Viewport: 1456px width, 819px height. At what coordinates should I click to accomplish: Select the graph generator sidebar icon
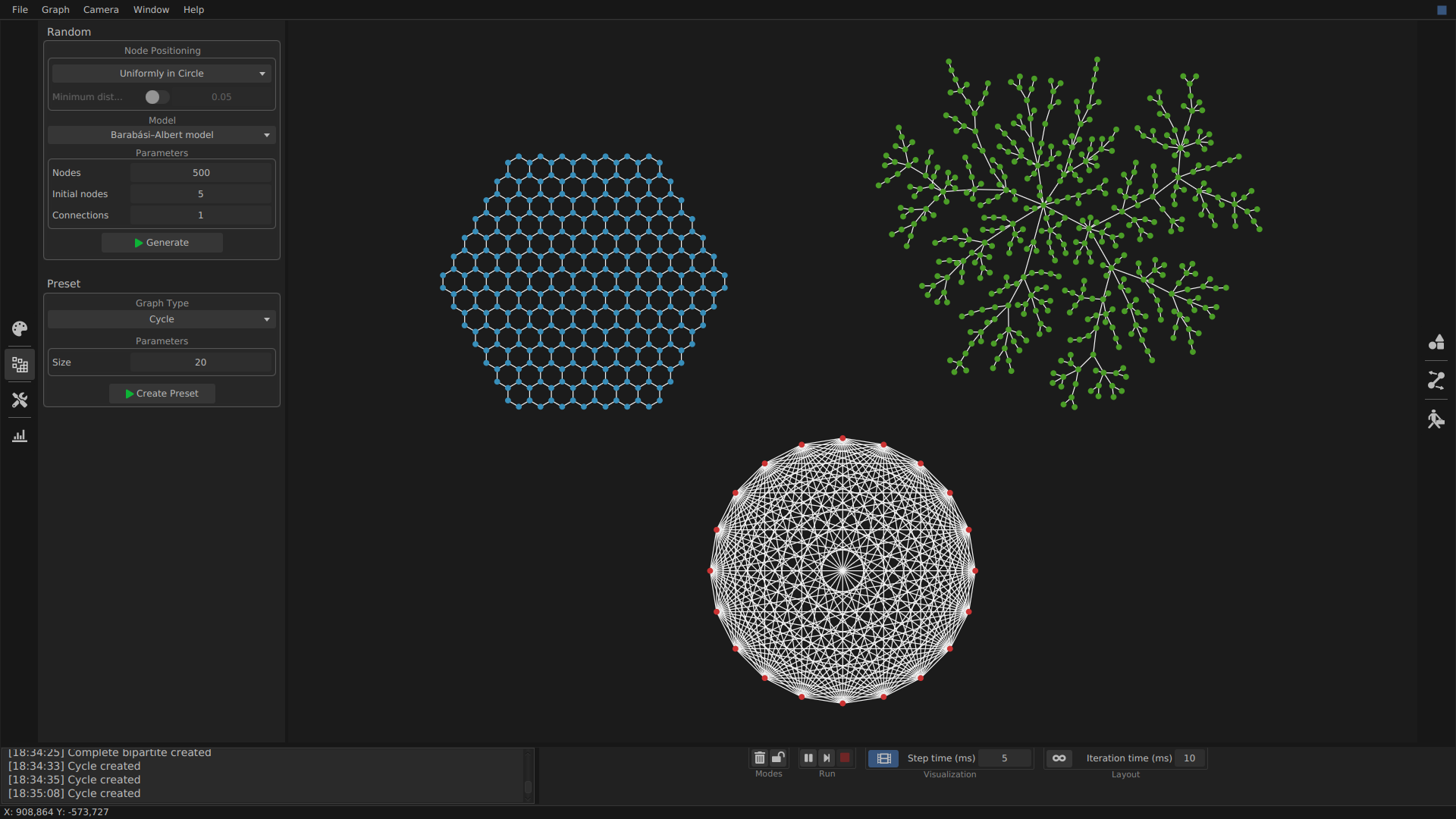pos(20,365)
